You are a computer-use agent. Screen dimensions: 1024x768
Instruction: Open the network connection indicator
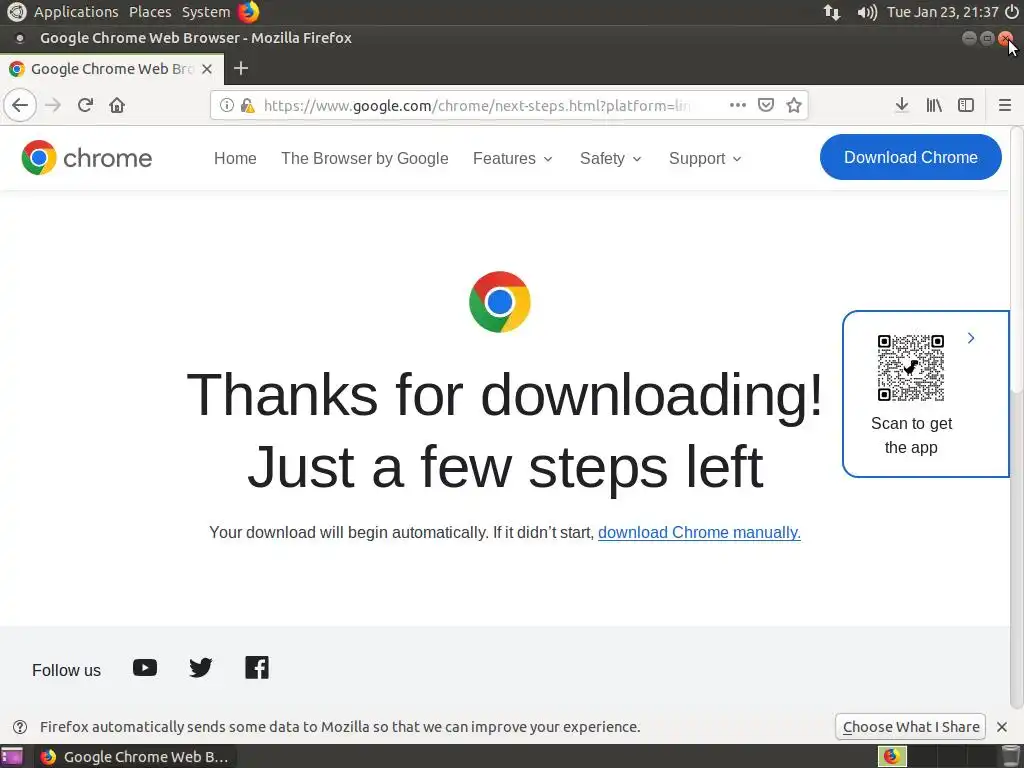coord(832,12)
